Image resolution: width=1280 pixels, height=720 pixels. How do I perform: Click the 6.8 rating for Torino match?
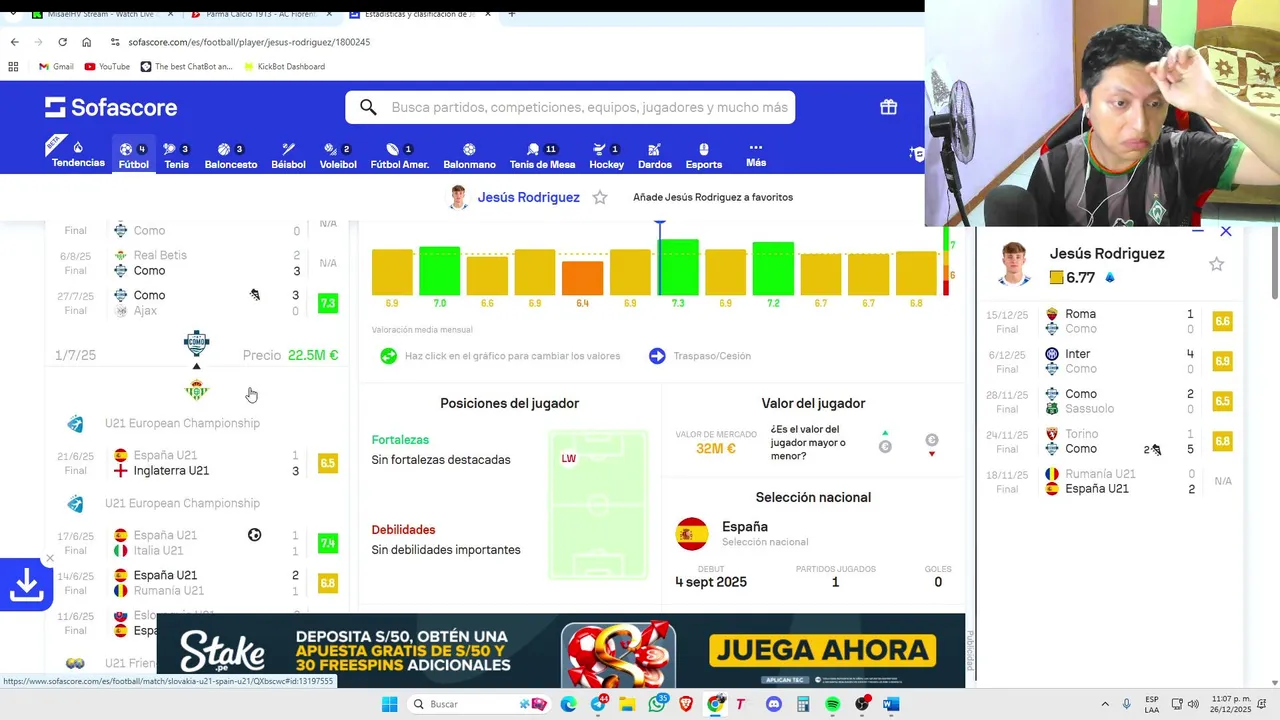tap(1222, 441)
